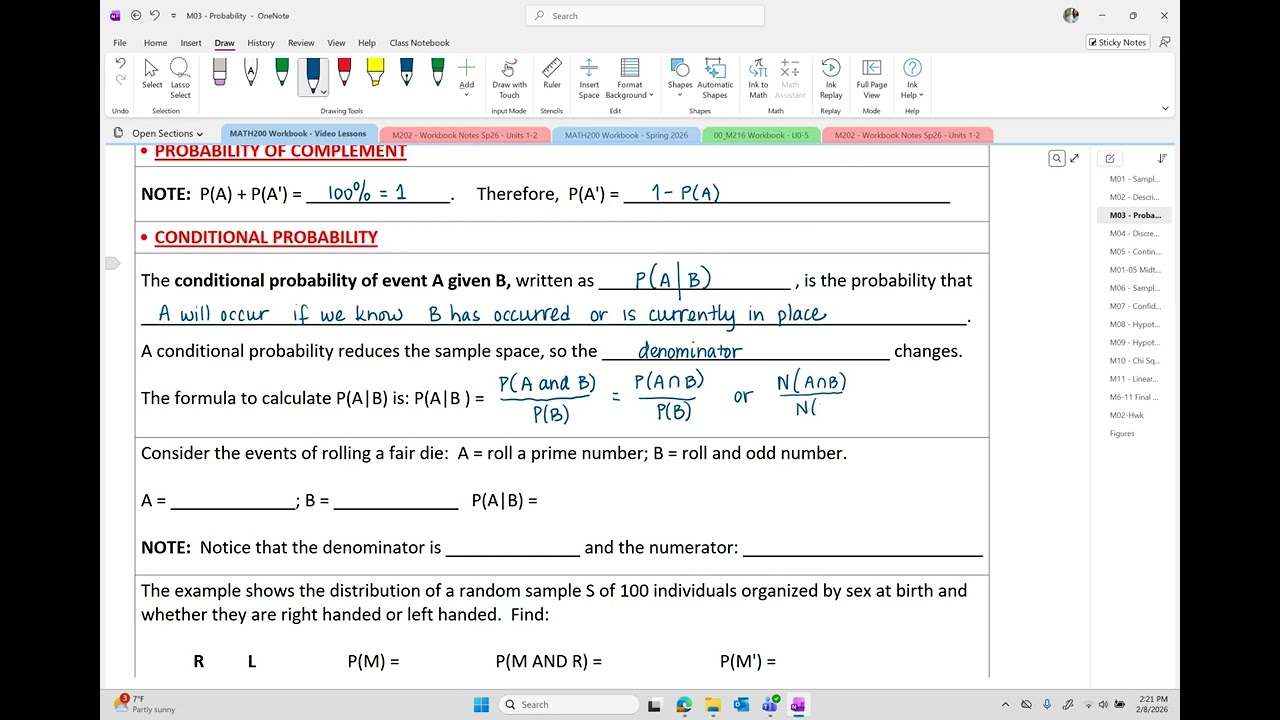
Task: Choose the Select cursor tool
Action: click(152, 74)
